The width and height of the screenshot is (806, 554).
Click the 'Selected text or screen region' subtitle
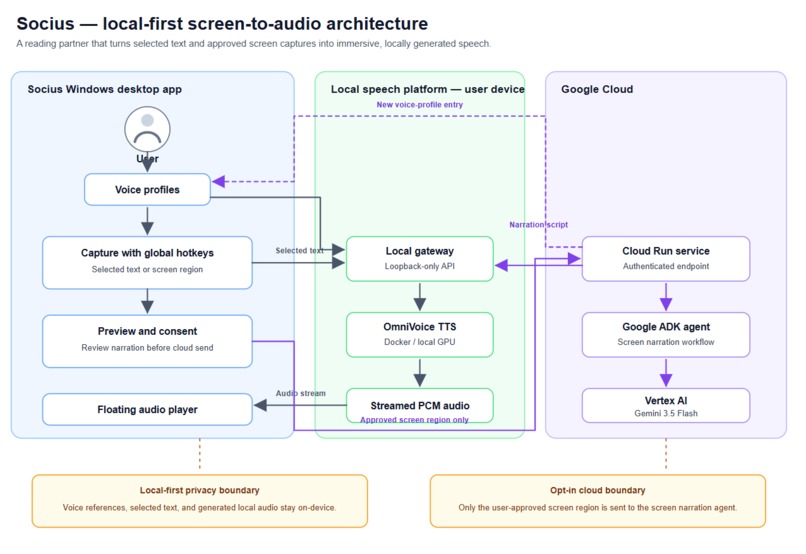[148, 269]
